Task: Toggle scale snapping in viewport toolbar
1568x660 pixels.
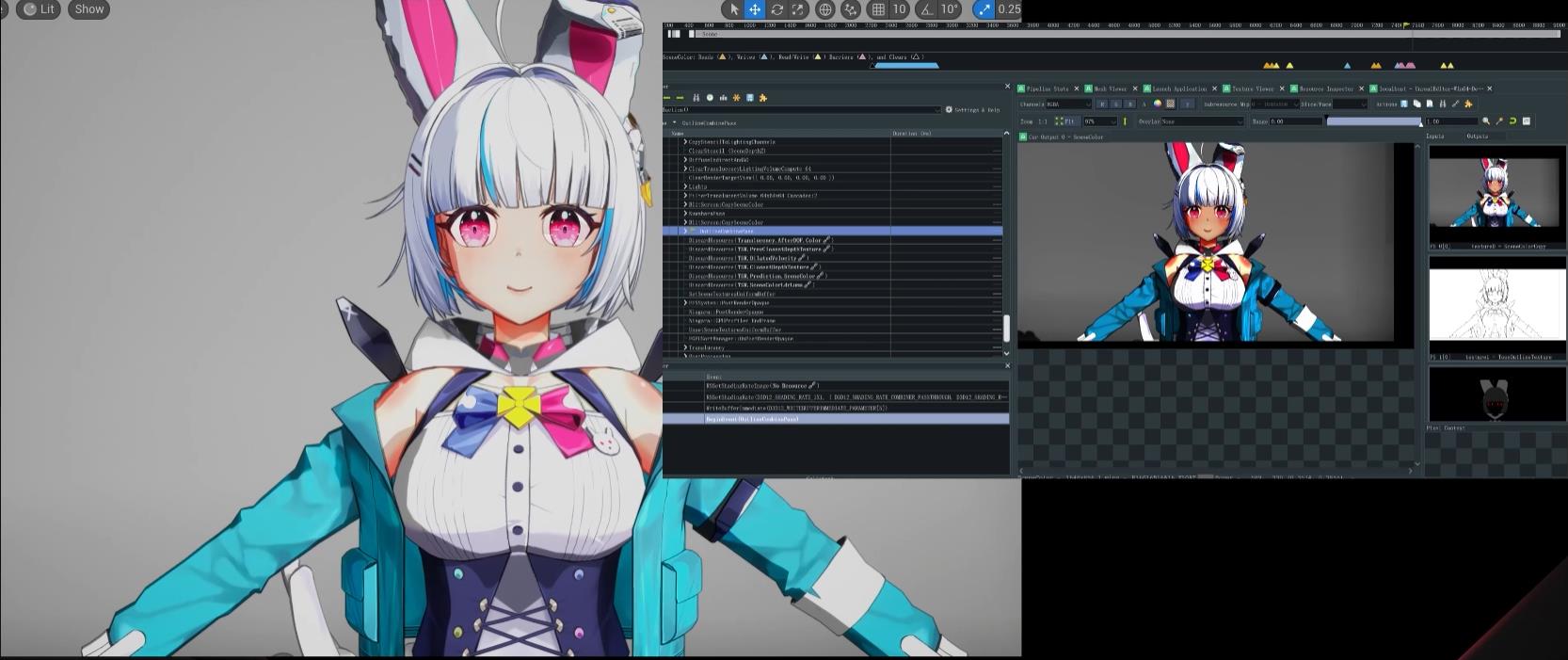Action: click(x=983, y=9)
